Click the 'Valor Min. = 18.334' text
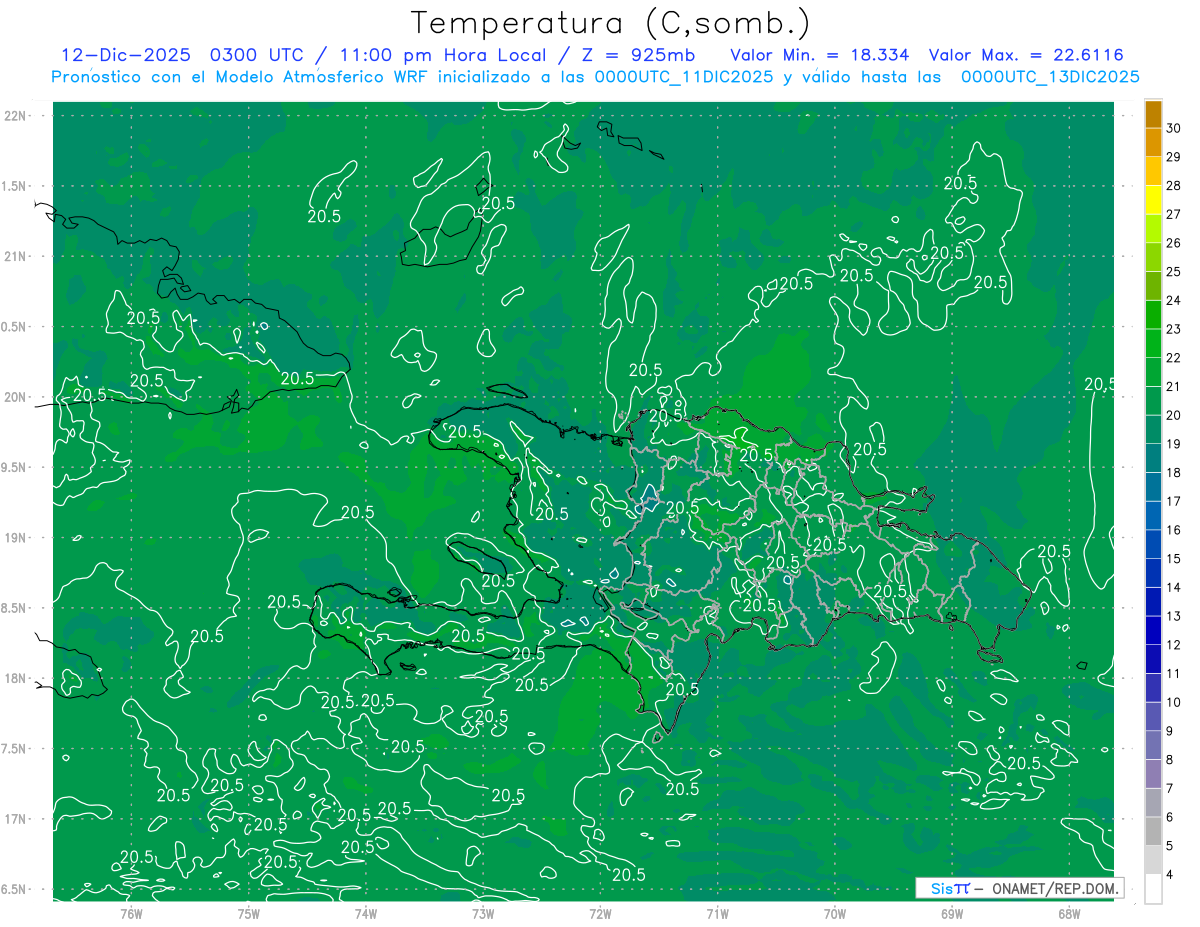The width and height of the screenshot is (1200, 927). point(820,55)
